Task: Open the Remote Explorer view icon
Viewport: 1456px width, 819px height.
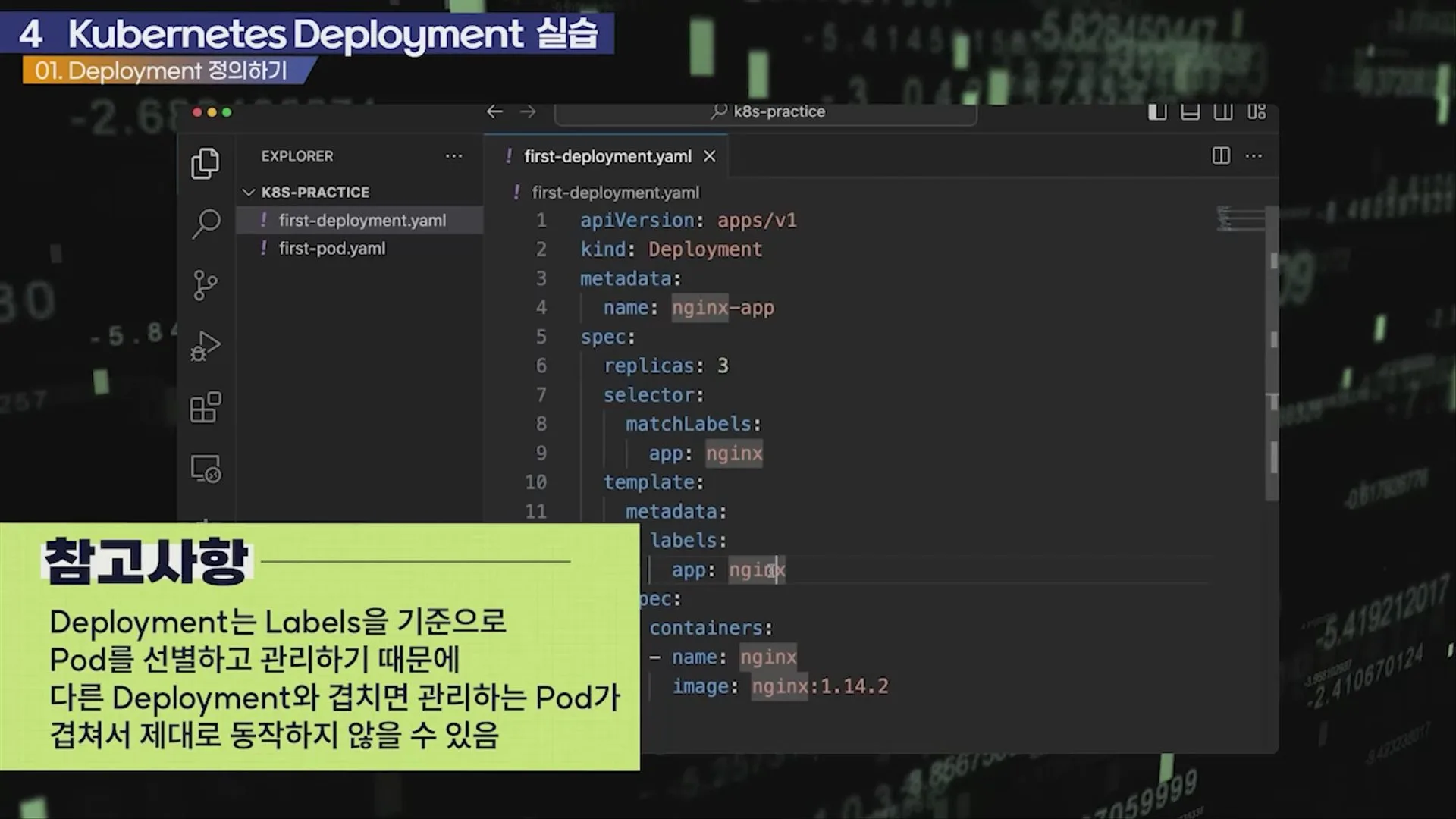Action: click(x=206, y=468)
